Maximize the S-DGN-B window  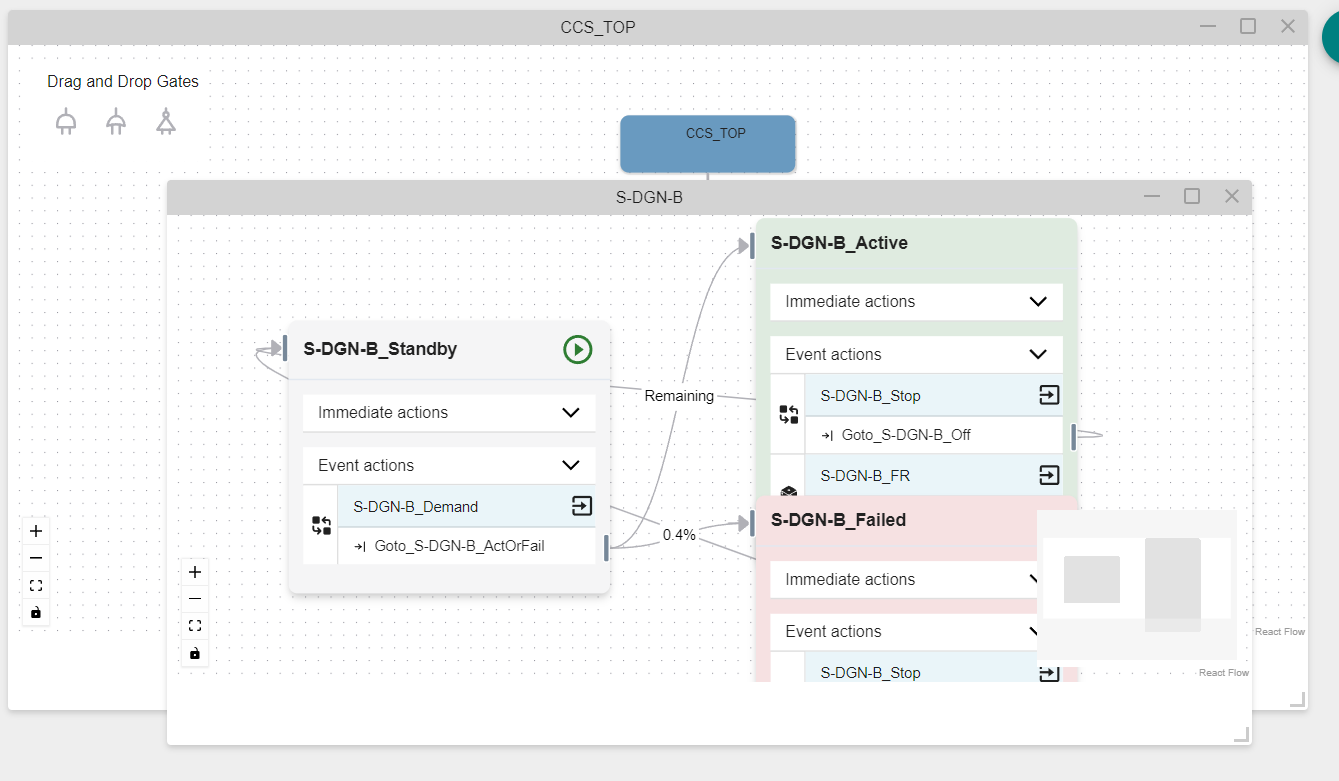(1192, 196)
